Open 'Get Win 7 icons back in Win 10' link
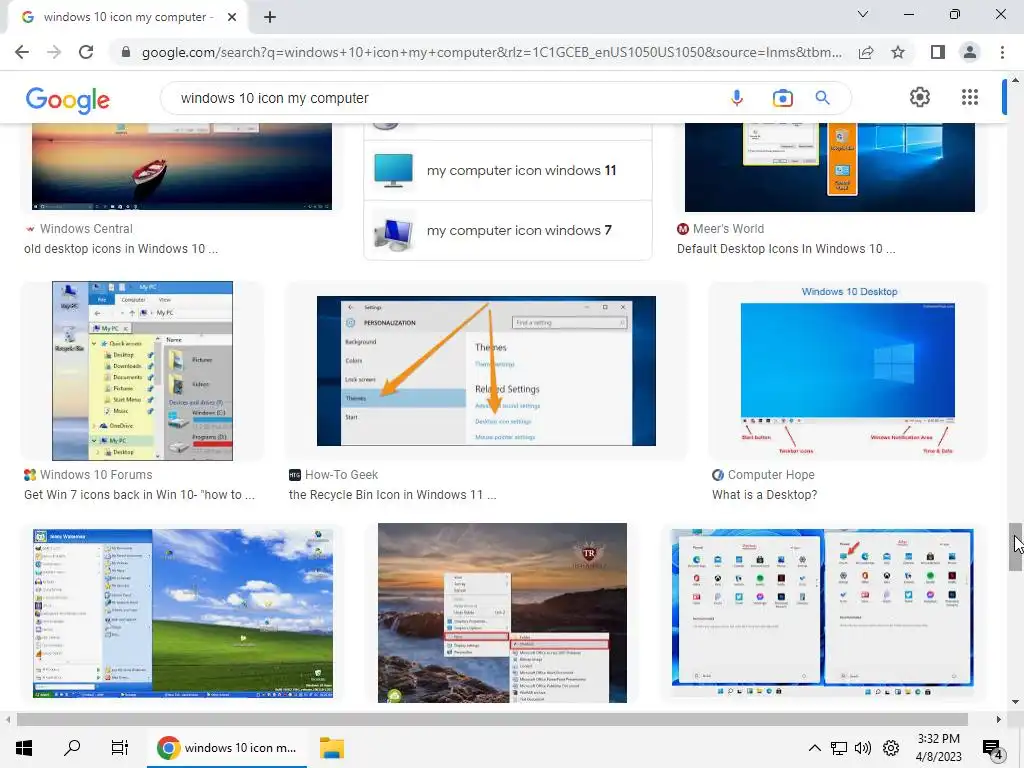Viewport: 1024px width, 768px height. point(139,494)
